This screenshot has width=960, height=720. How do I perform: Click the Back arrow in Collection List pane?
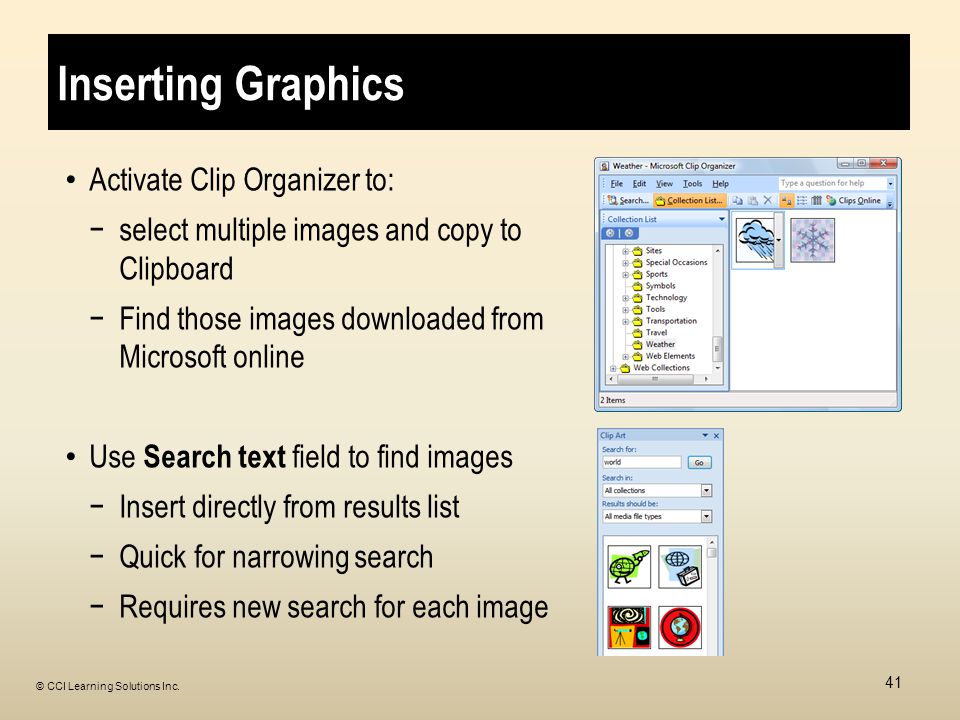[610, 233]
